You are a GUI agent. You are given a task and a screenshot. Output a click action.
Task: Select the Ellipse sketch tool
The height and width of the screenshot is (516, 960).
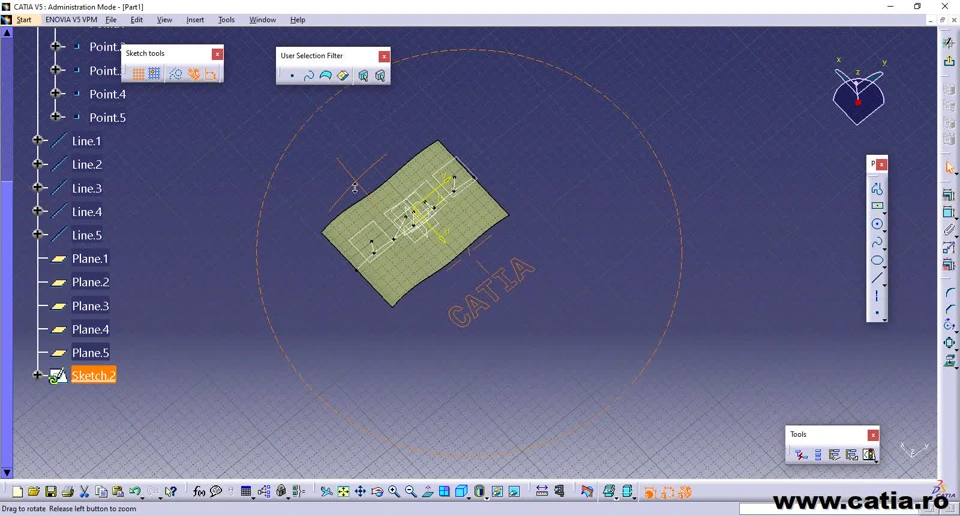877,260
